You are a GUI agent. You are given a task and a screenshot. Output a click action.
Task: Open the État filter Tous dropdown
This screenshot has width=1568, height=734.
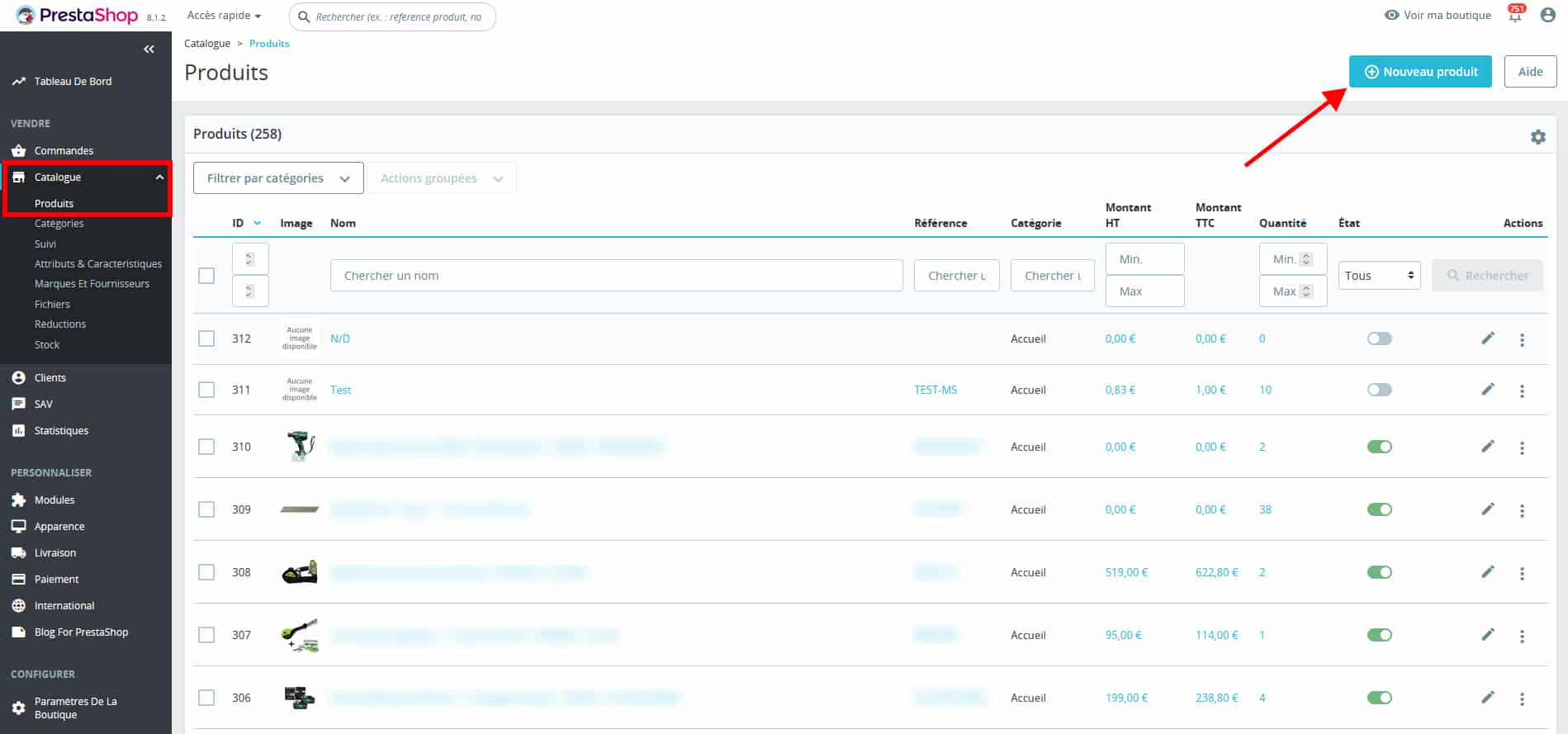(1379, 276)
